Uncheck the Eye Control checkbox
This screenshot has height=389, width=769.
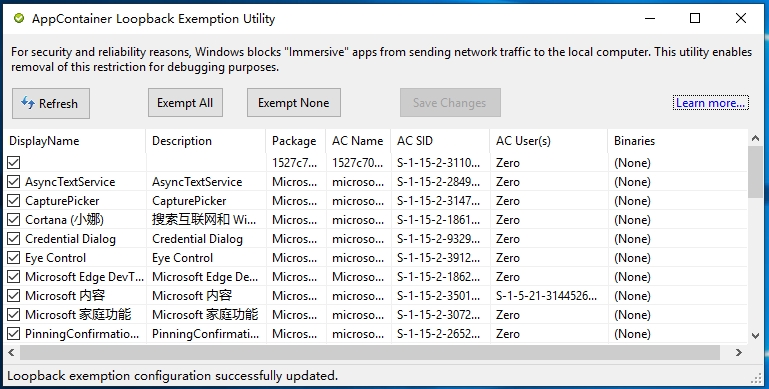[x=14, y=258]
